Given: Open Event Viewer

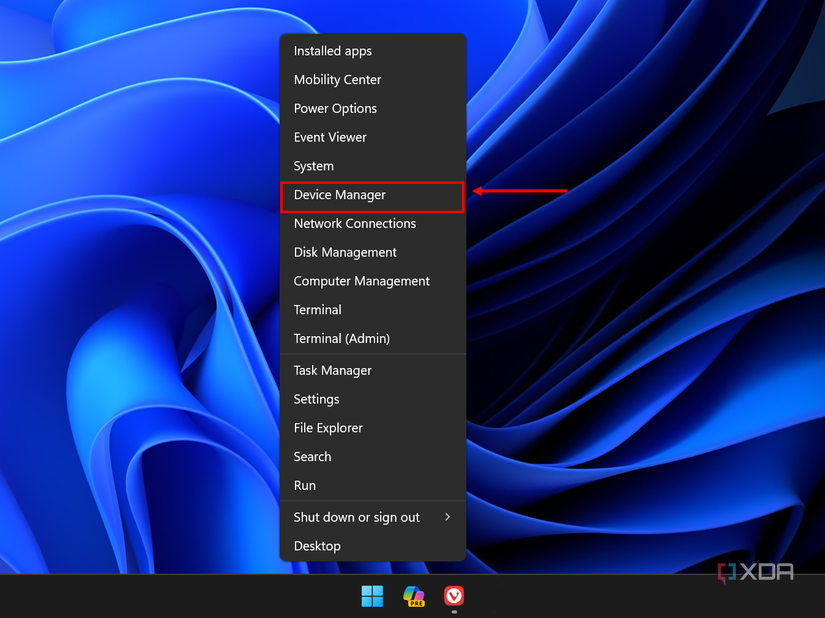Looking at the screenshot, I should point(331,137).
